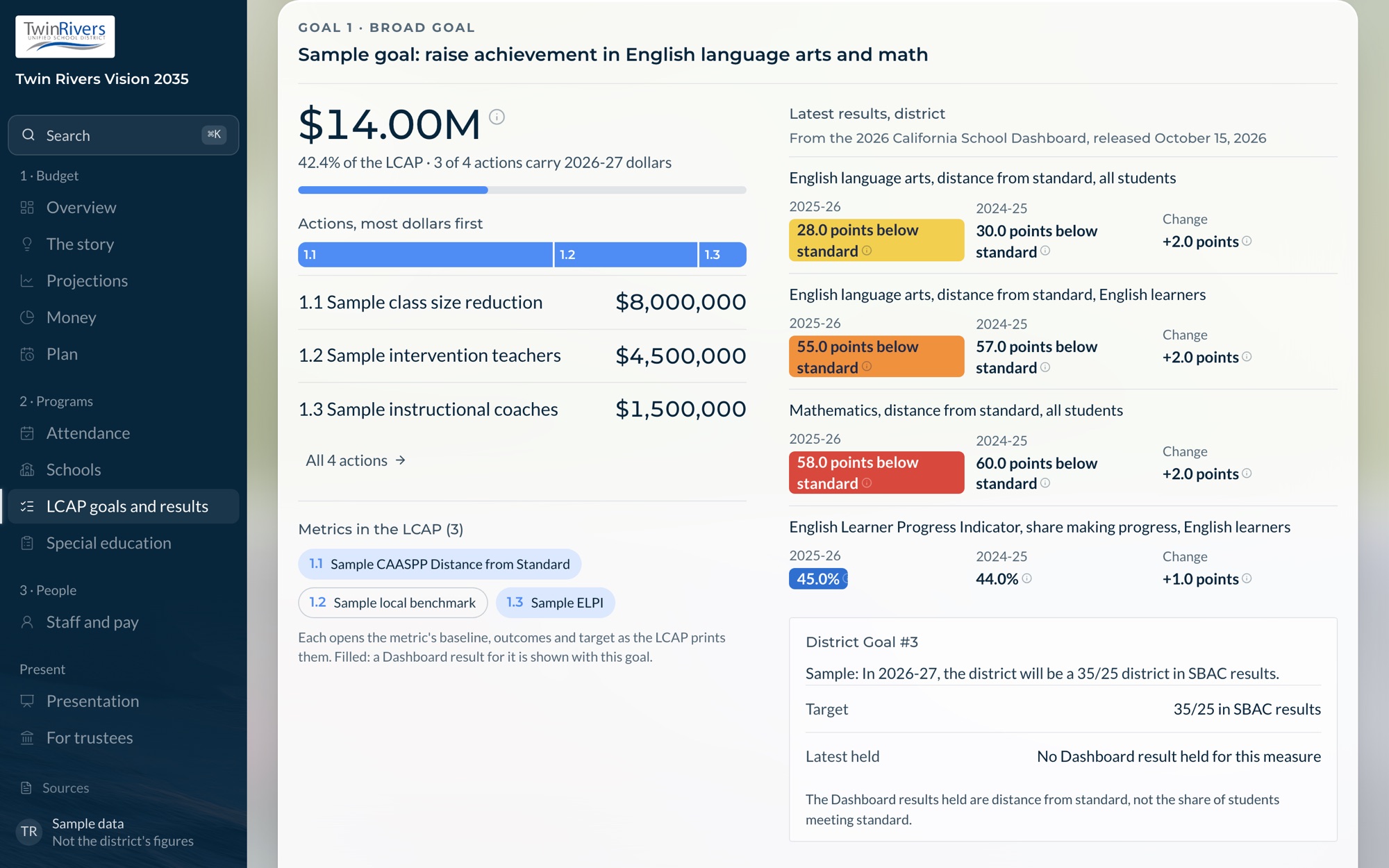
Task: Click the TR avatar badge
Action: tap(29, 832)
